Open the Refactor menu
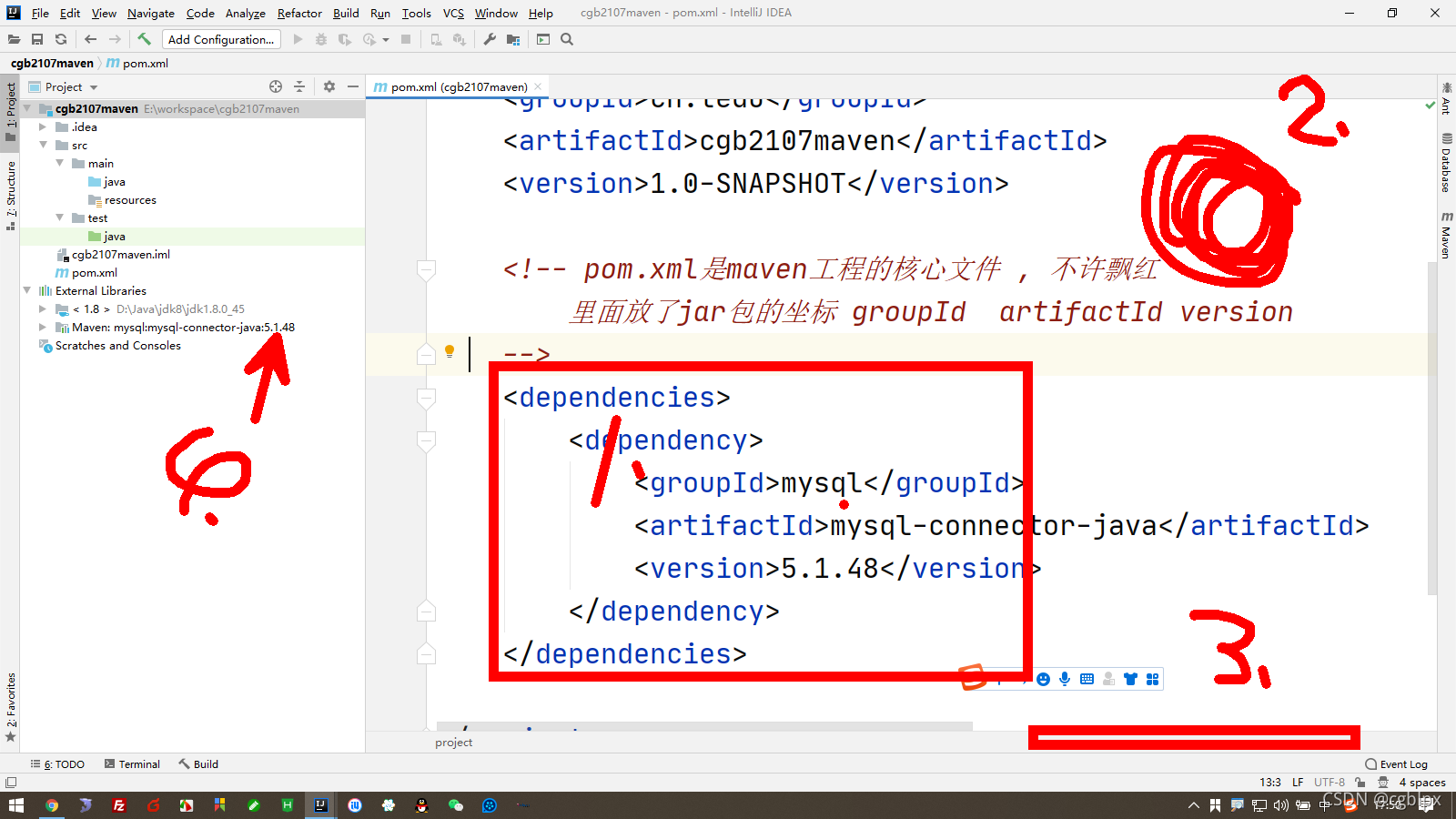This screenshot has height=819, width=1456. click(299, 13)
